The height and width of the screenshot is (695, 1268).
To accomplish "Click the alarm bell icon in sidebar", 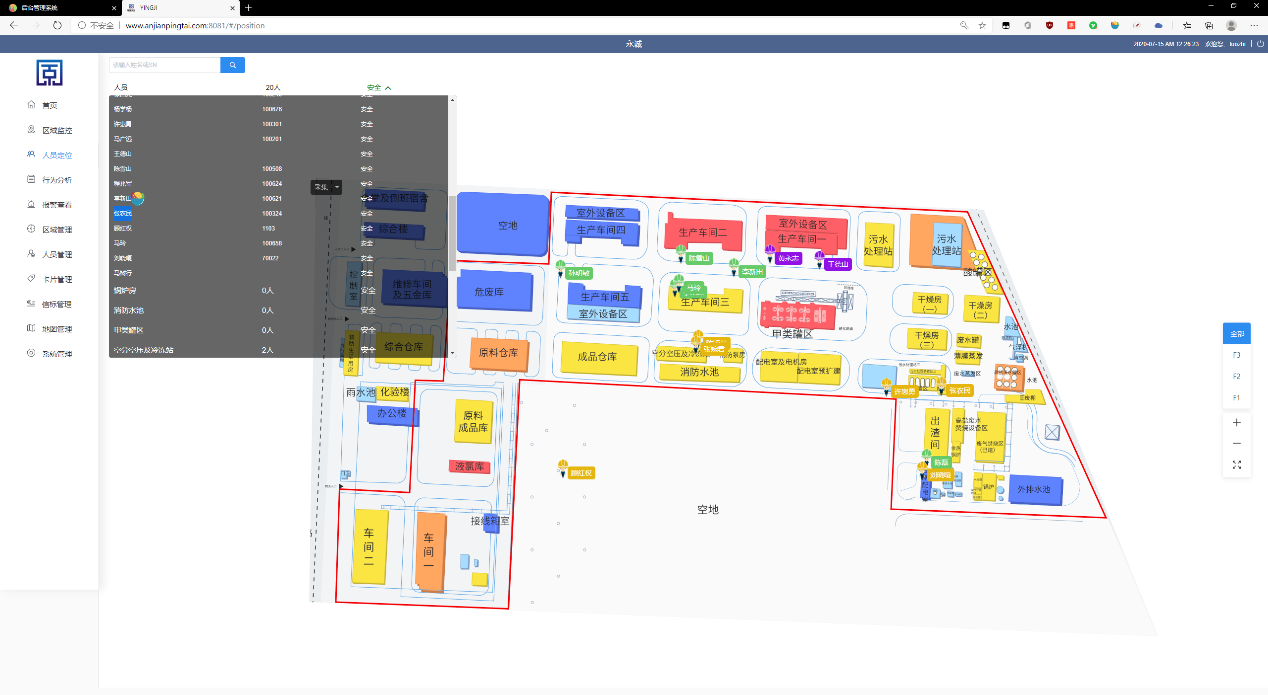I will click(32, 204).
